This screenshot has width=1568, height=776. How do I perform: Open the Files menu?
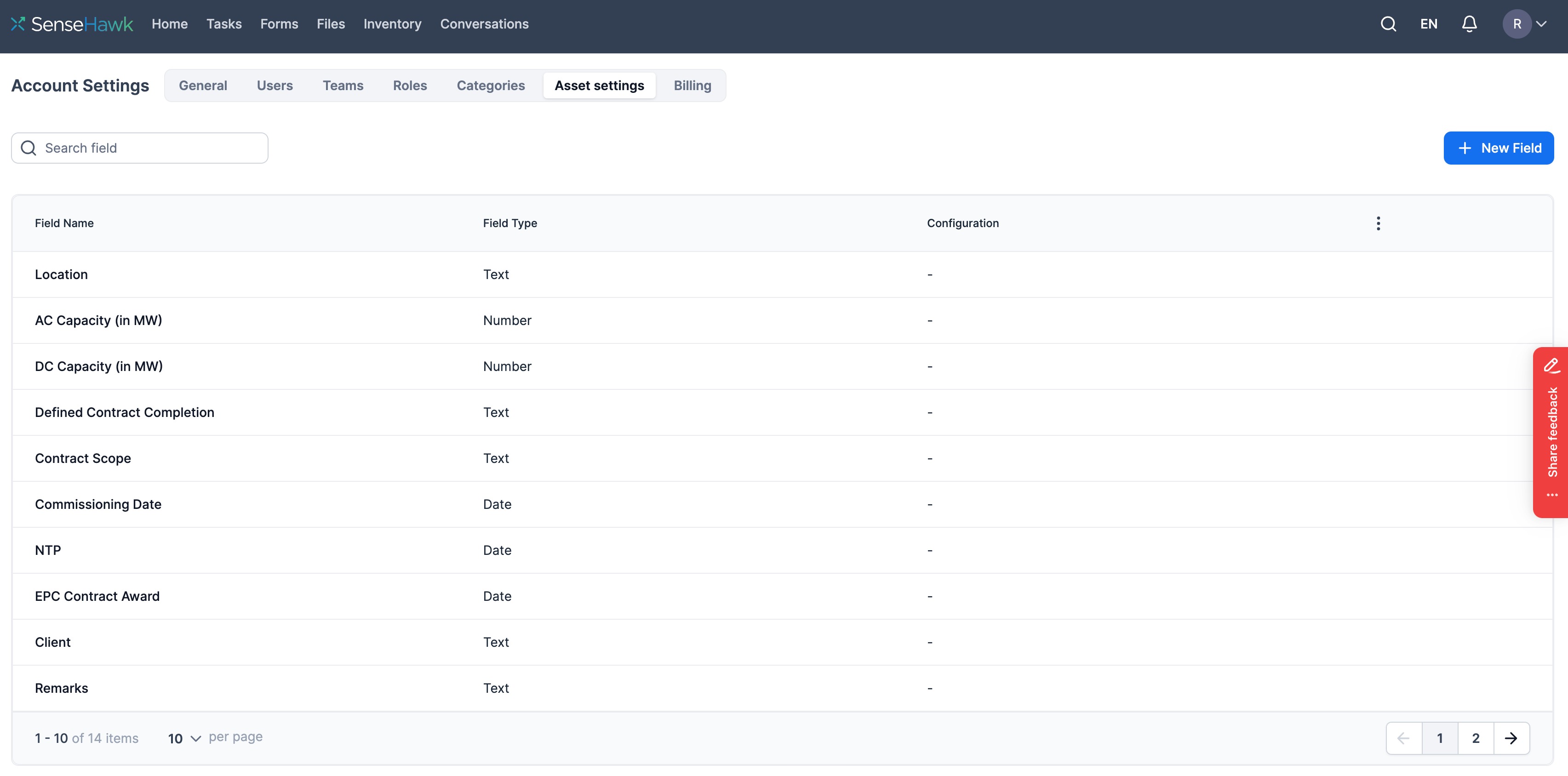click(x=331, y=24)
